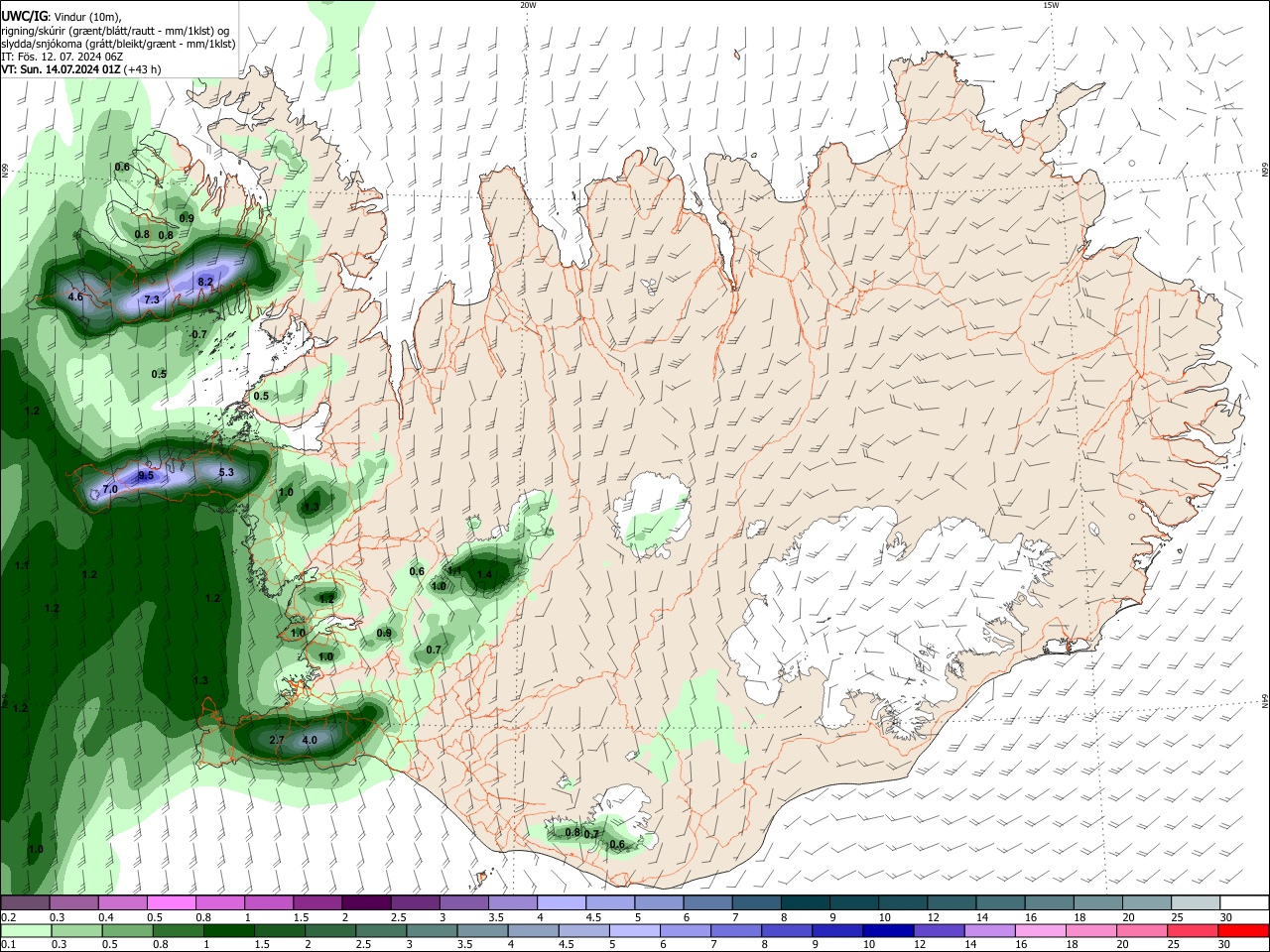Screen dimensions: 1270x952
Task: Select the darkest green 1 swatch in lower legend
Action: (229, 930)
